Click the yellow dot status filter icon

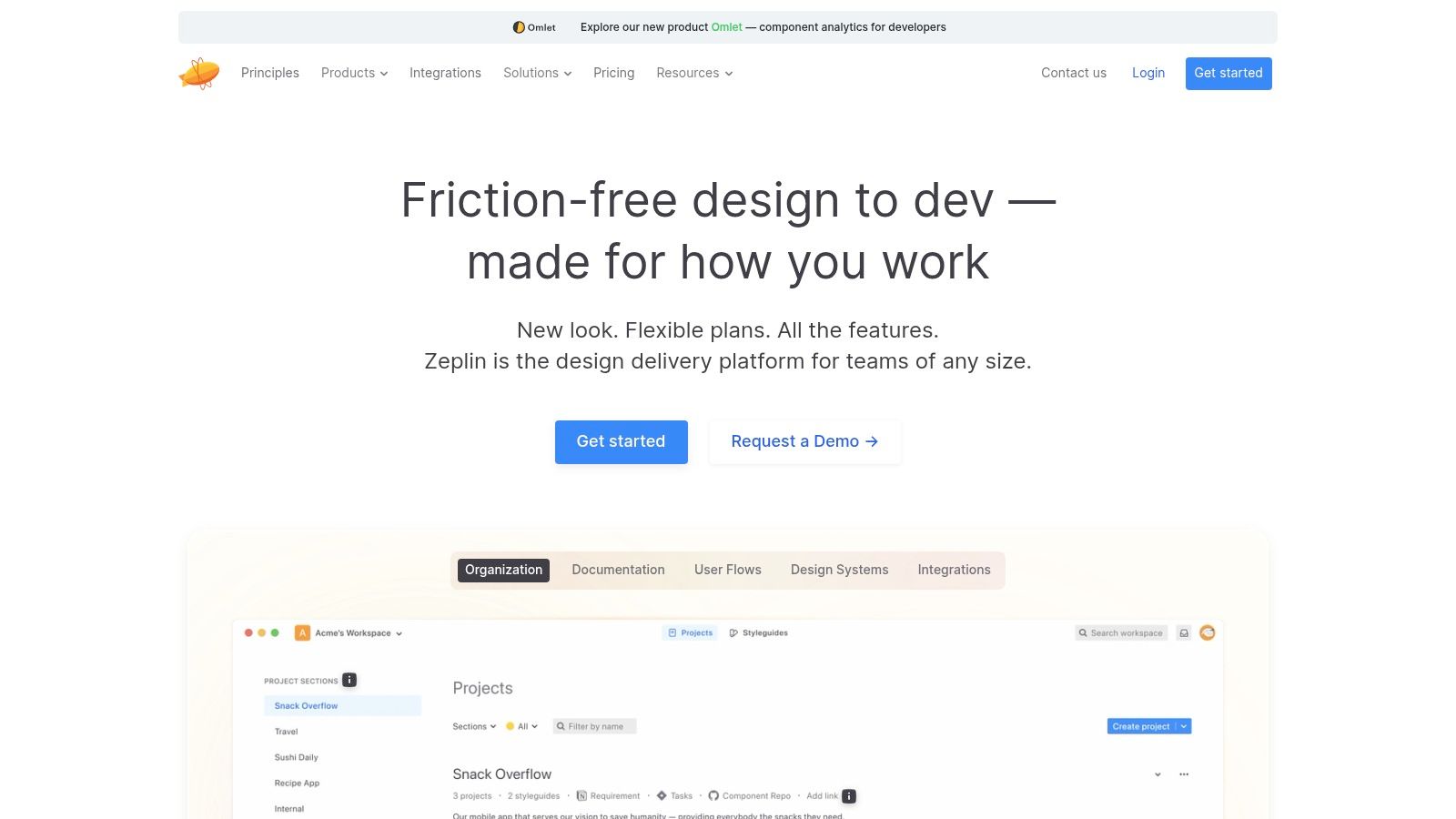510,726
